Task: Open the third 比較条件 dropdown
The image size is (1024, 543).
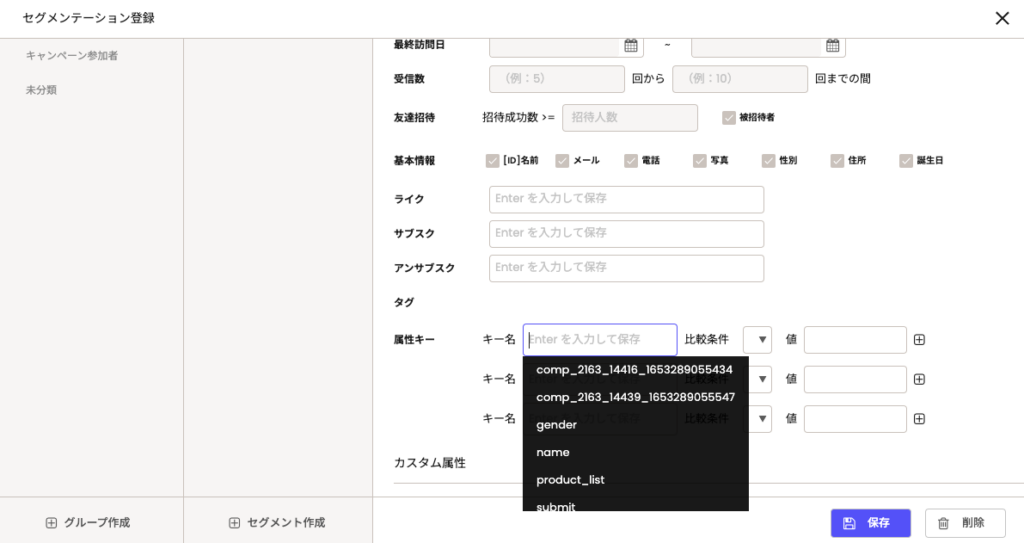Action: pyautogui.click(x=760, y=419)
